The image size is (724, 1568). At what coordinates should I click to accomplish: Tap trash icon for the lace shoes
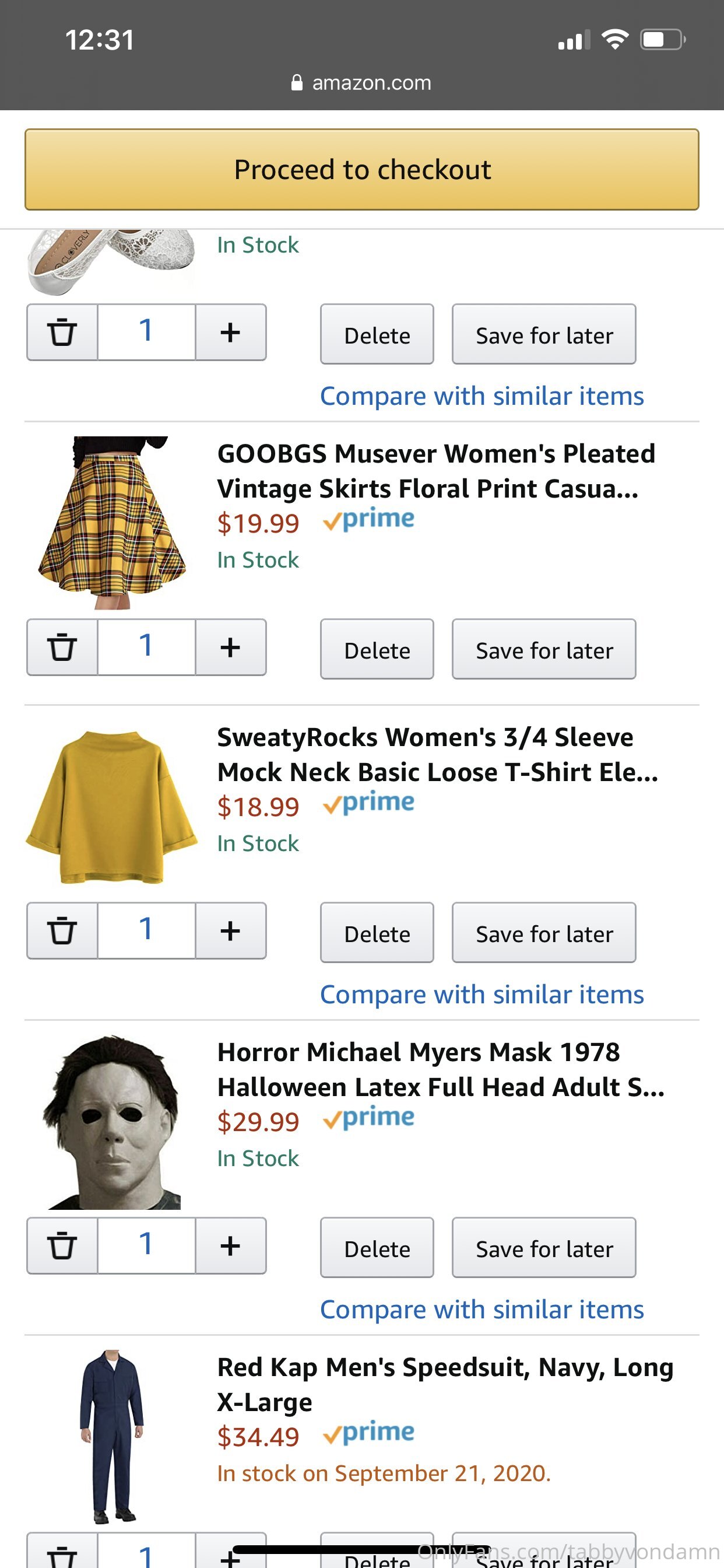click(62, 332)
